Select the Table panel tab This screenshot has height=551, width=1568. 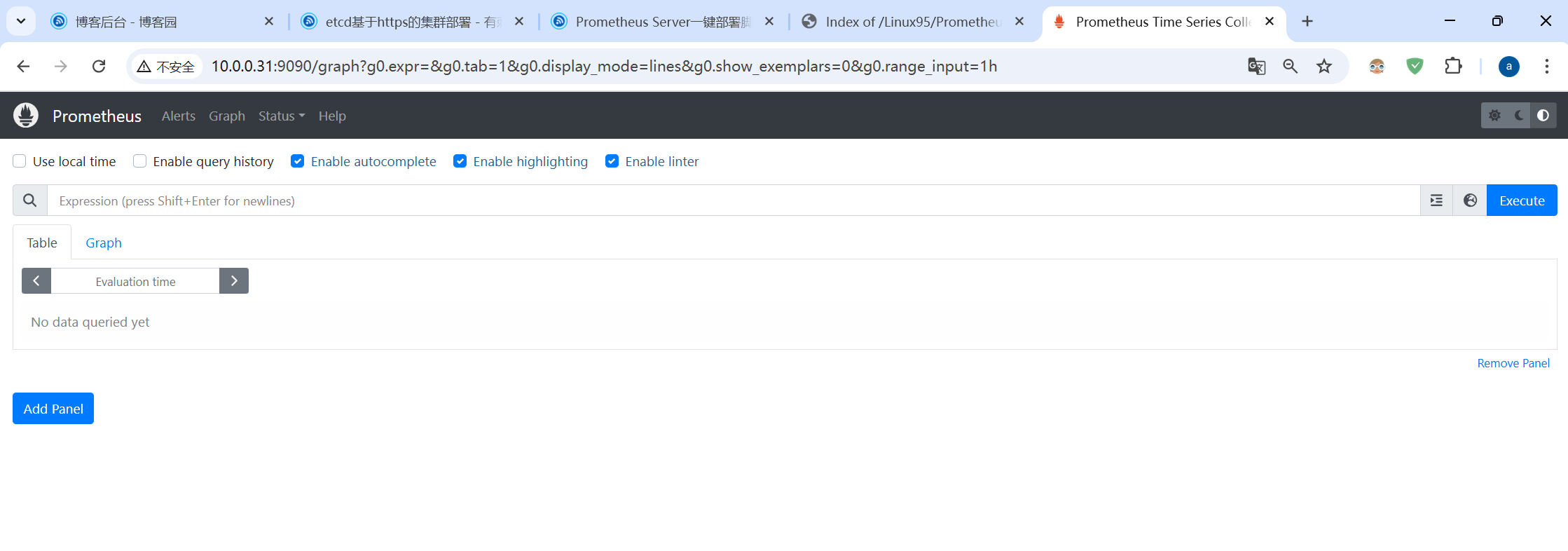[42, 243]
